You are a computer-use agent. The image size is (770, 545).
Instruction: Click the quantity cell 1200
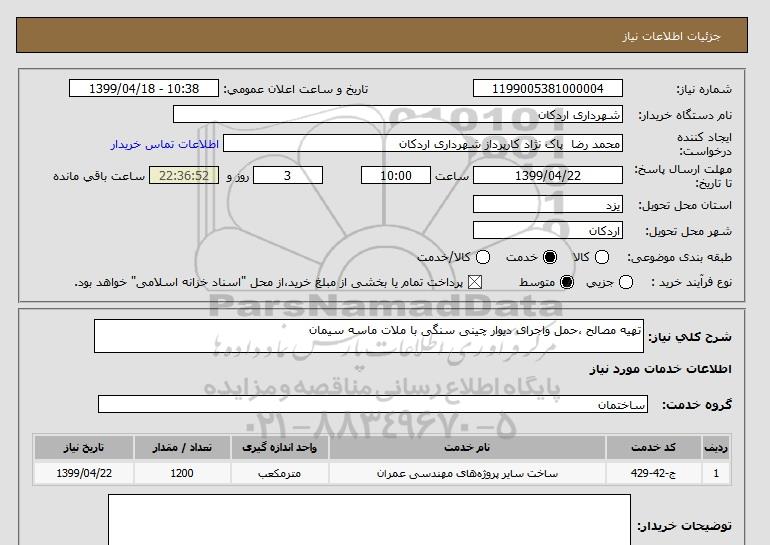pyautogui.click(x=182, y=473)
